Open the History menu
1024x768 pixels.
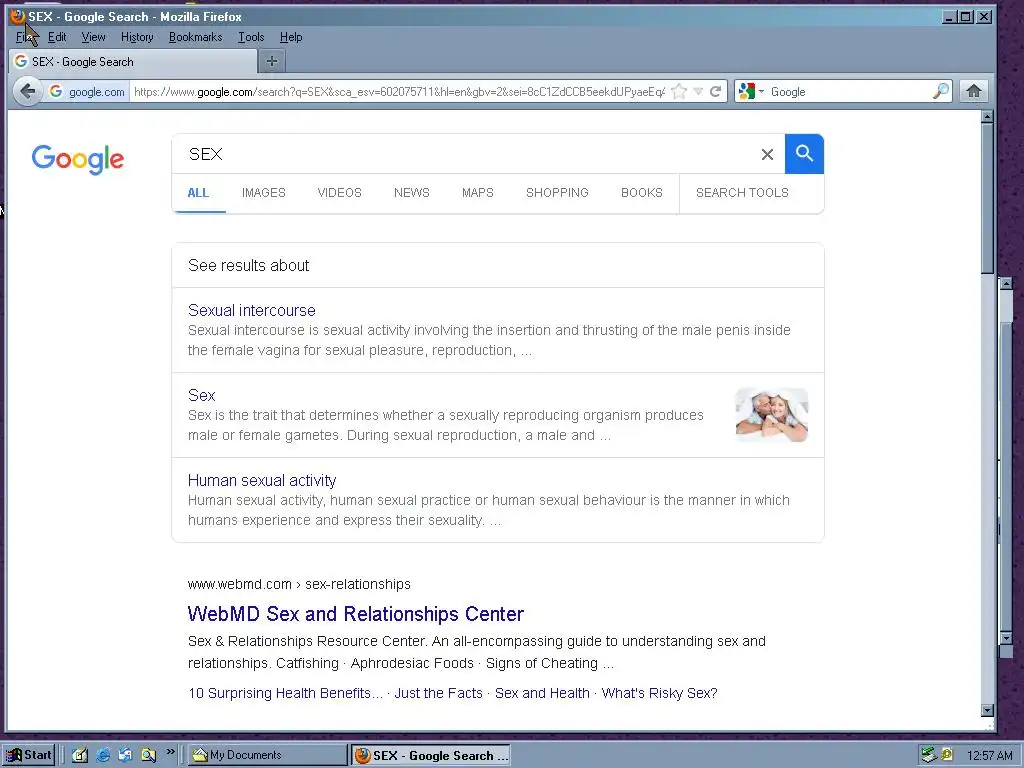tap(137, 37)
